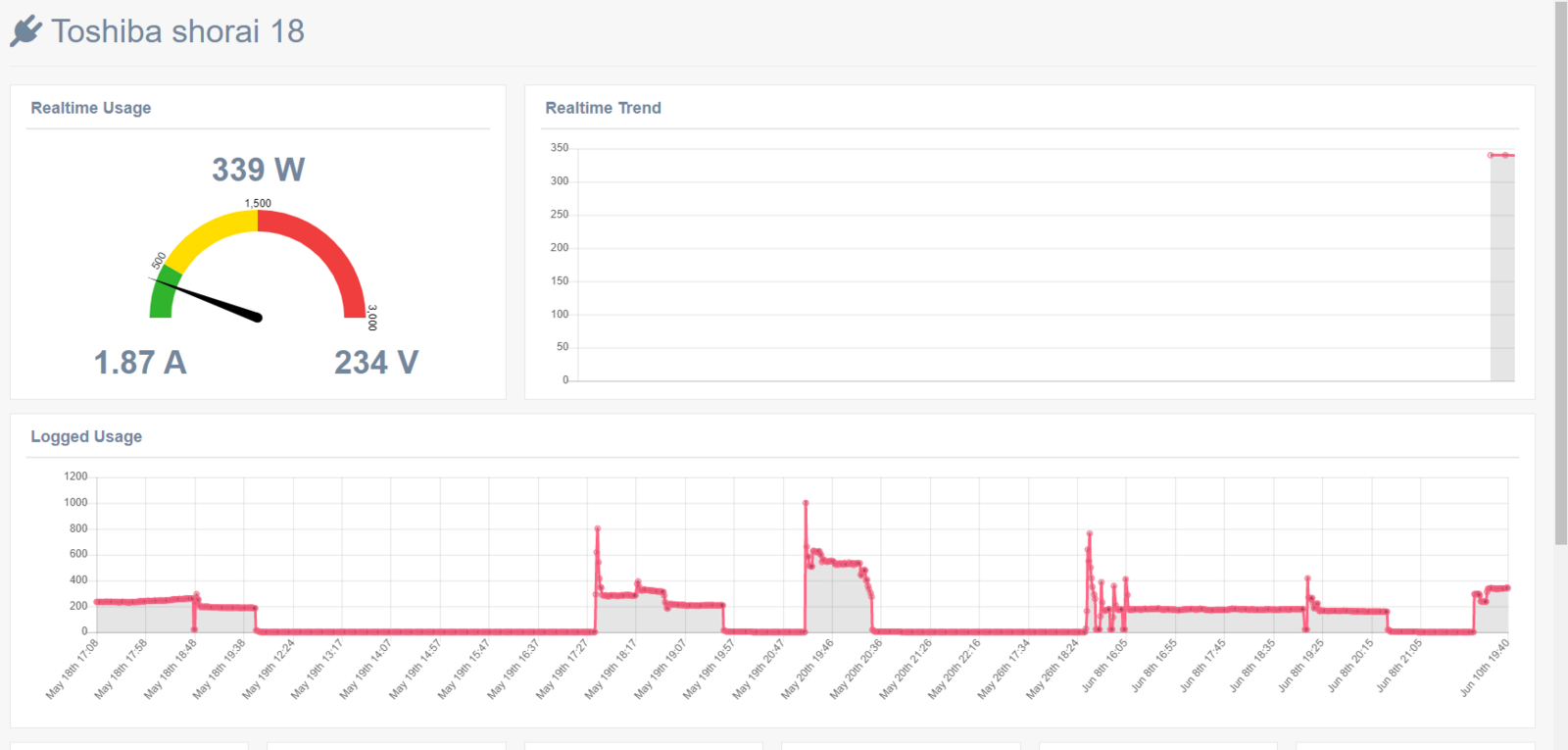Click the page vertical scrollbar thumb
This screenshot has height=750, width=1568.
pyautogui.click(x=1561, y=273)
